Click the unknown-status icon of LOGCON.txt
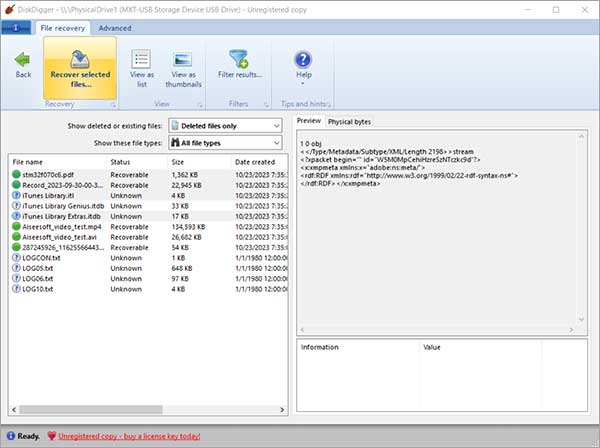Viewport: 600px width, 448px height. 15,259
